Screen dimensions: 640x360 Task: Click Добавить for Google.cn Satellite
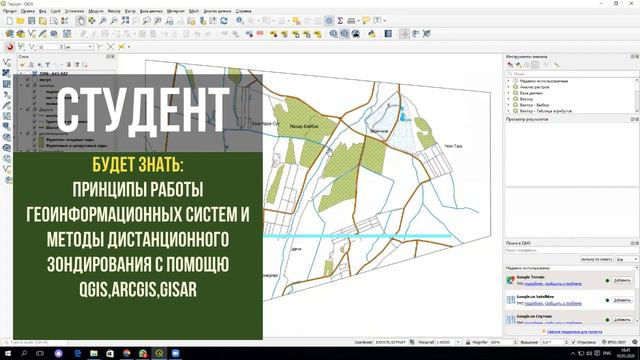pyautogui.click(x=622, y=300)
